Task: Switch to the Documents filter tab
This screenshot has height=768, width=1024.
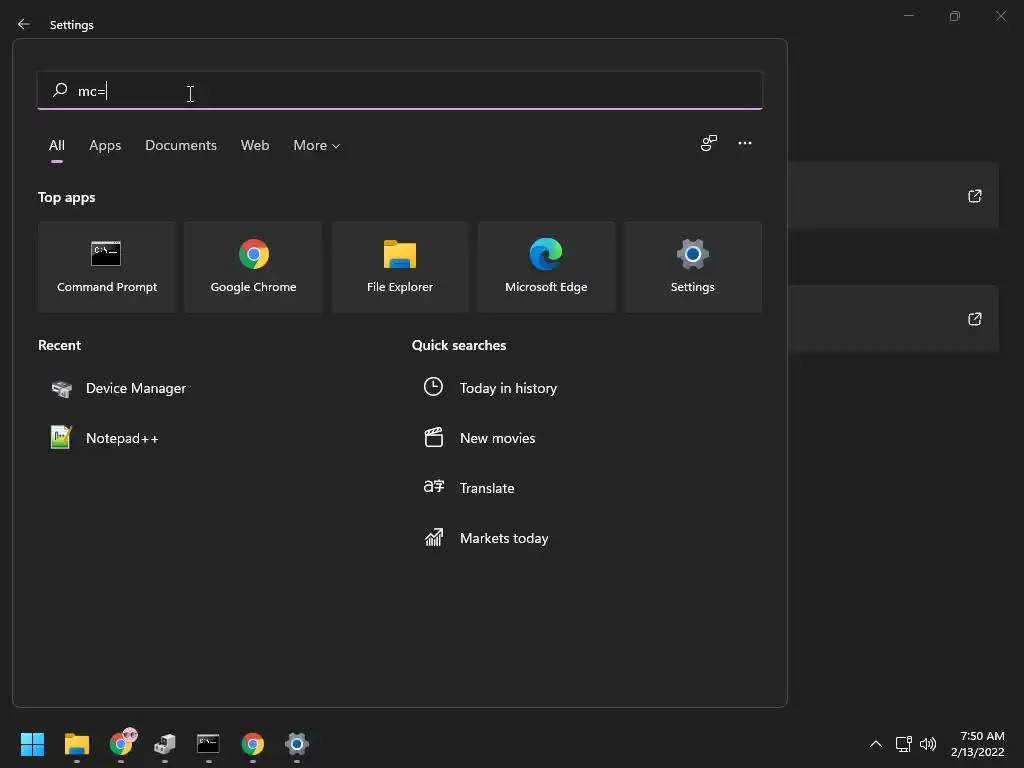Action: point(181,145)
